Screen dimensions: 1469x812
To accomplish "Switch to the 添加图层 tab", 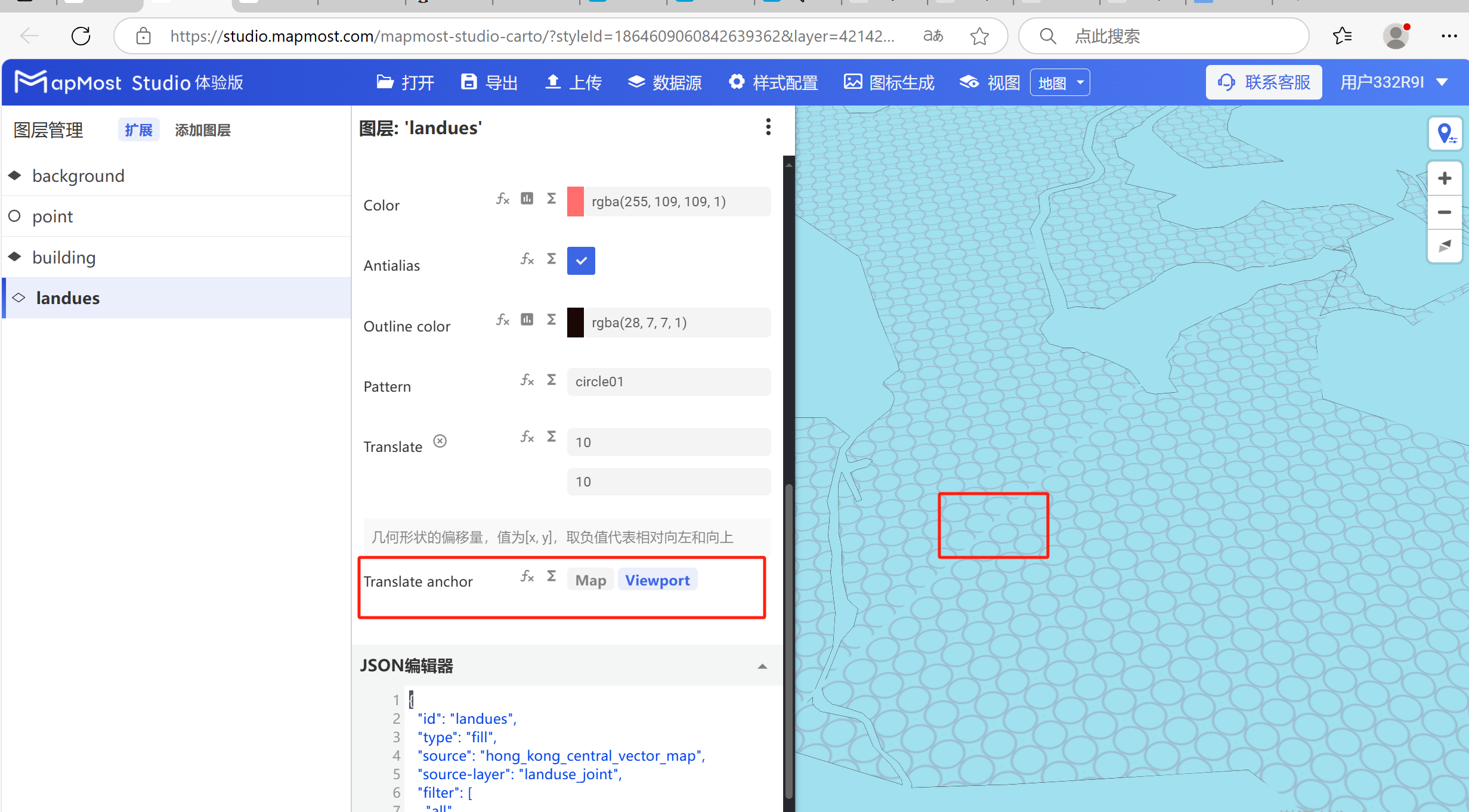I will point(202,130).
